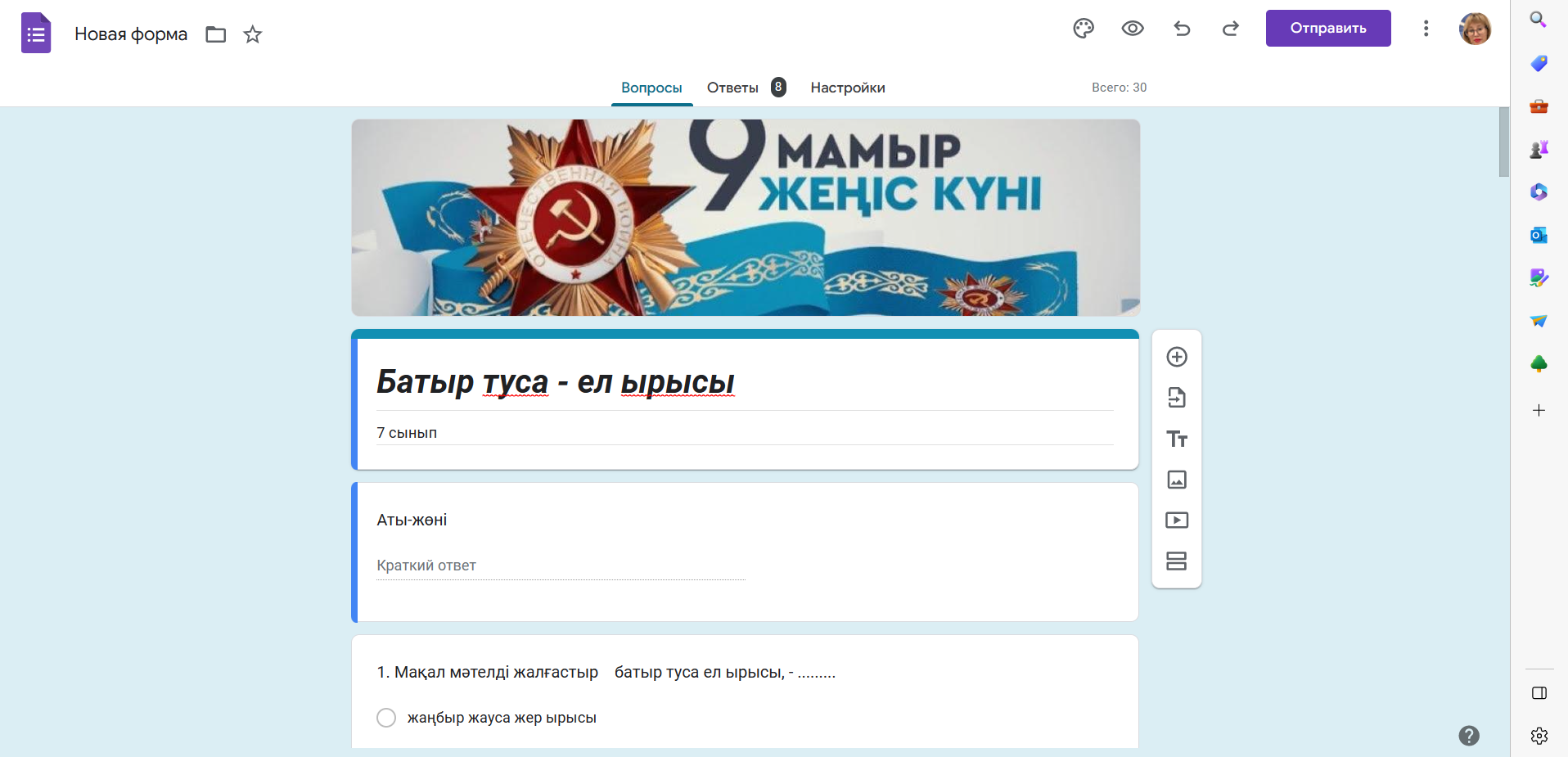The image size is (1568, 757).
Task: Select option жаңбыр жауса жер ырысы
Action: tap(386, 718)
